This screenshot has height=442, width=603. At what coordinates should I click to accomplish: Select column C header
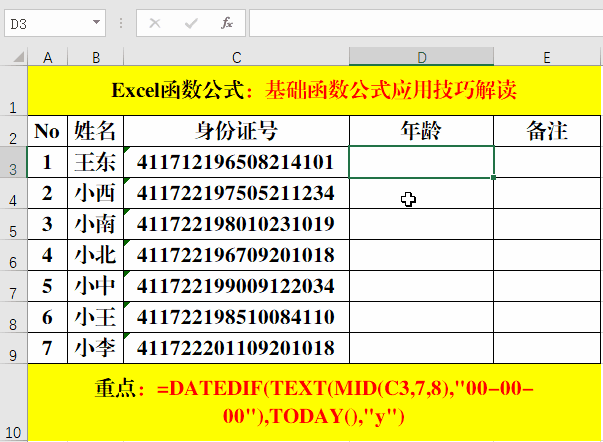237,57
